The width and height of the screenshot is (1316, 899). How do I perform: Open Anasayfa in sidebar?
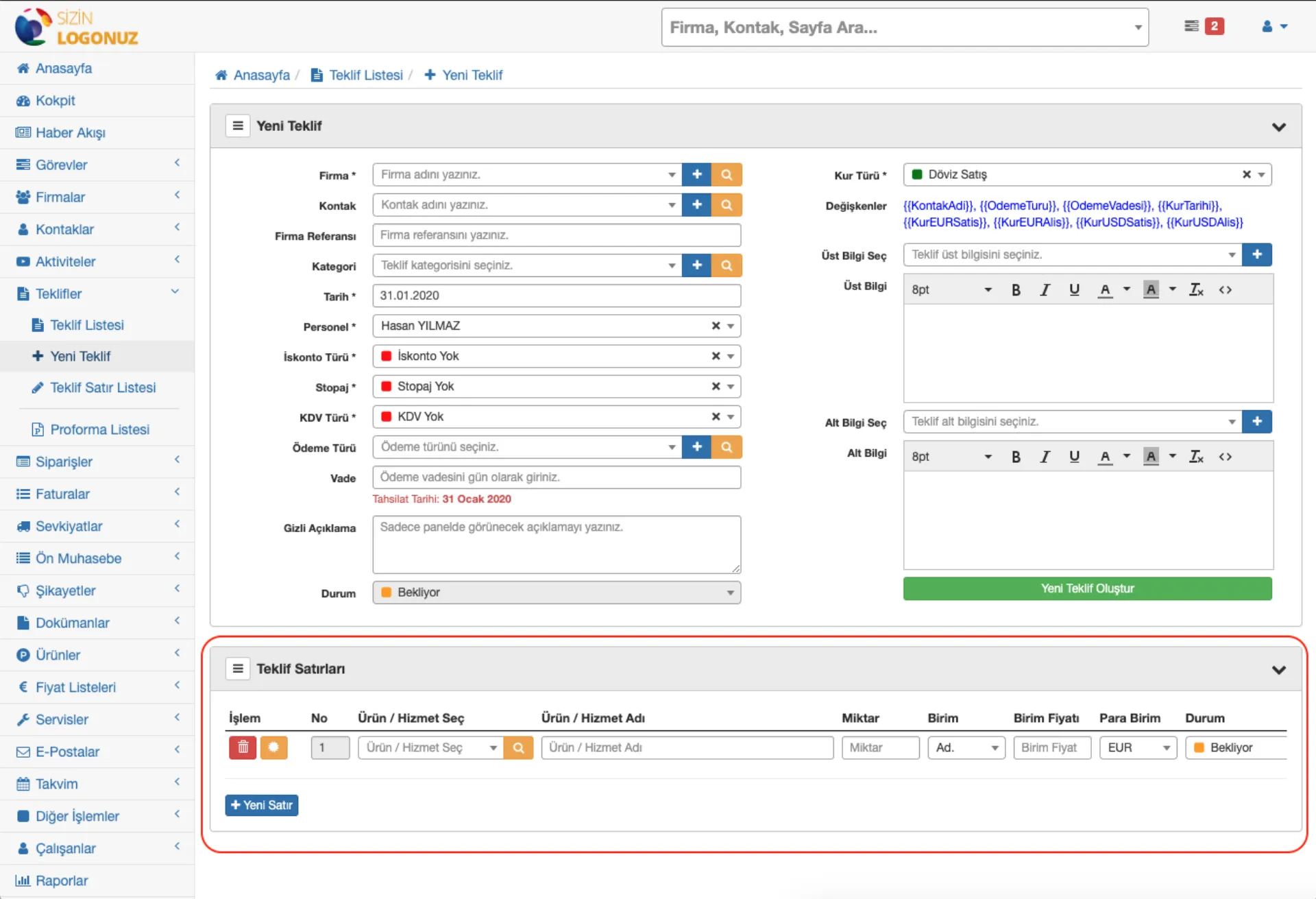(97, 69)
